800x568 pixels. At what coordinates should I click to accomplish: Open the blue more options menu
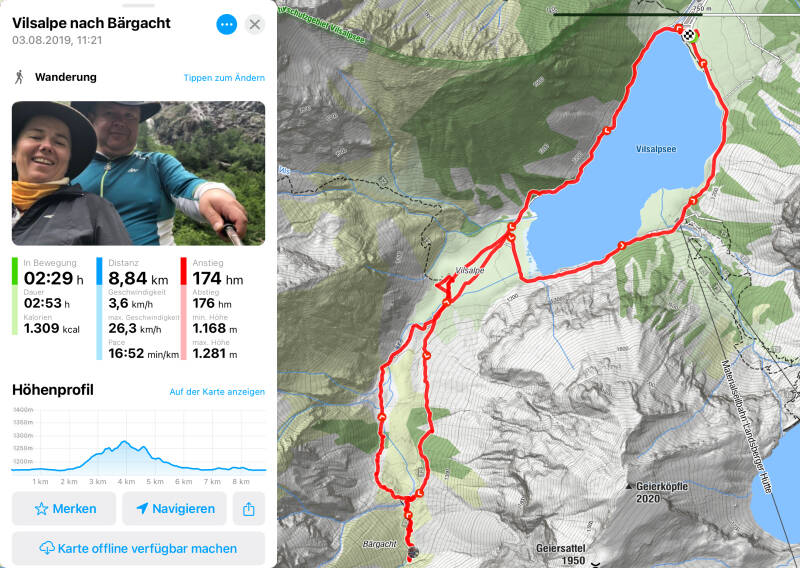tap(227, 24)
